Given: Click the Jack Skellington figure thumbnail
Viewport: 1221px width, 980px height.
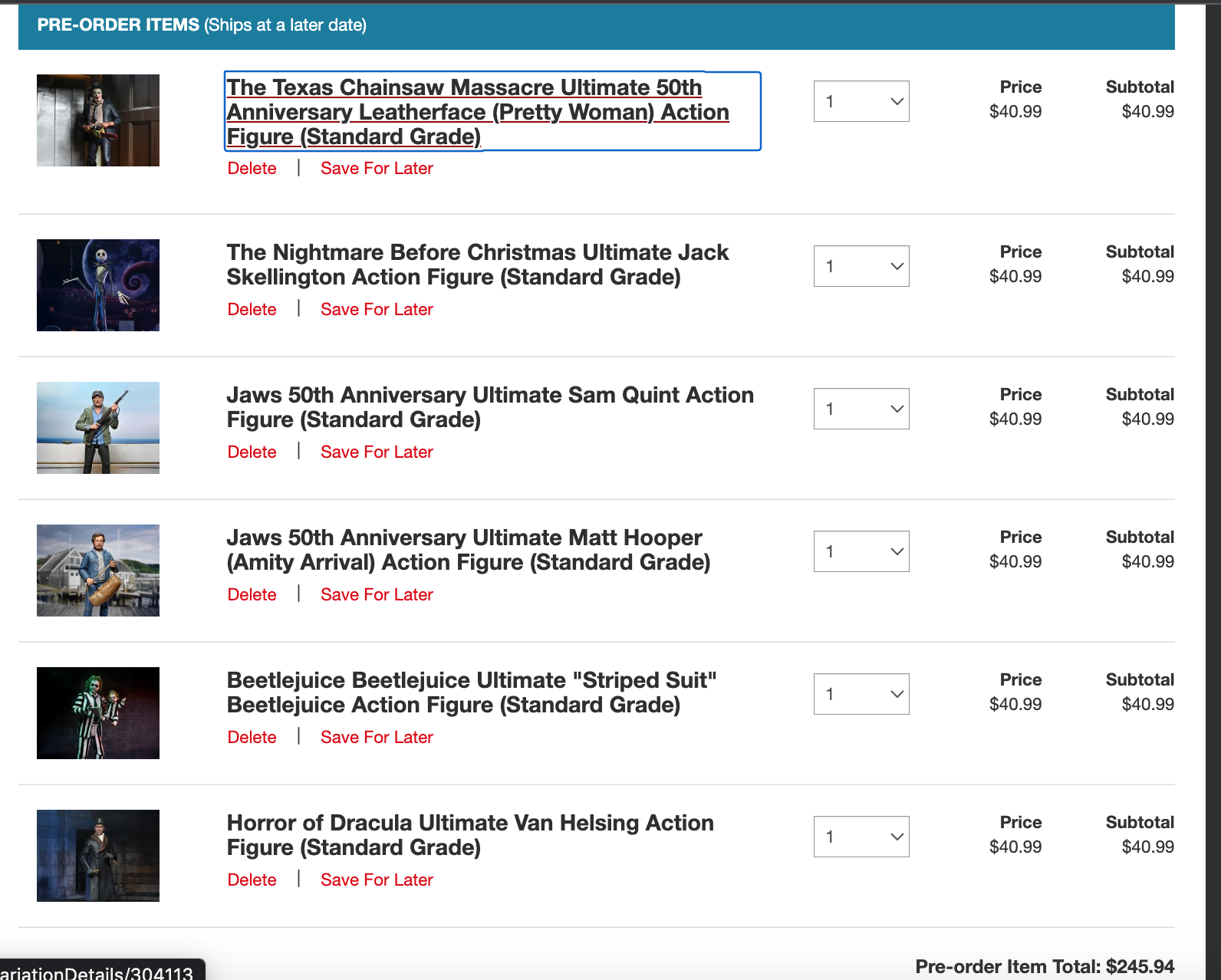Looking at the screenshot, I should tap(98, 285).
